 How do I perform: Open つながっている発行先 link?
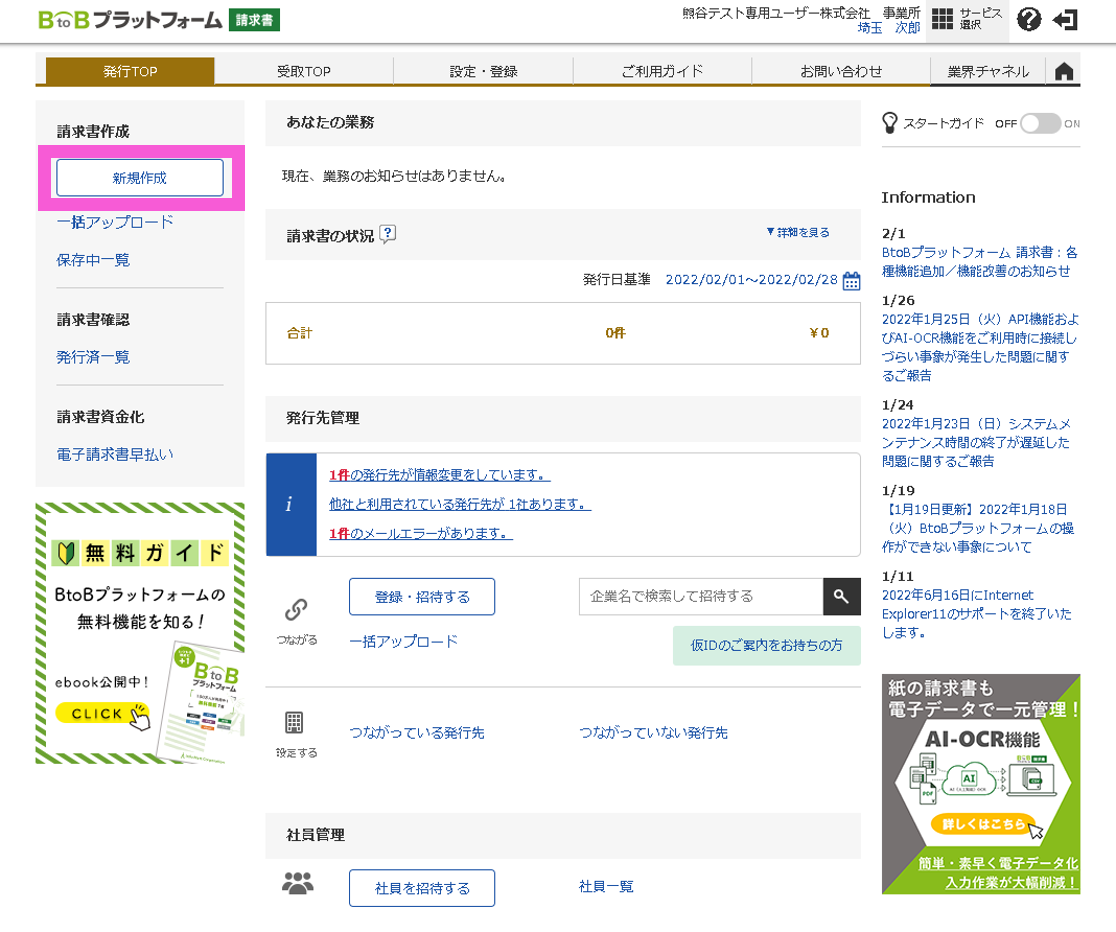417,733
